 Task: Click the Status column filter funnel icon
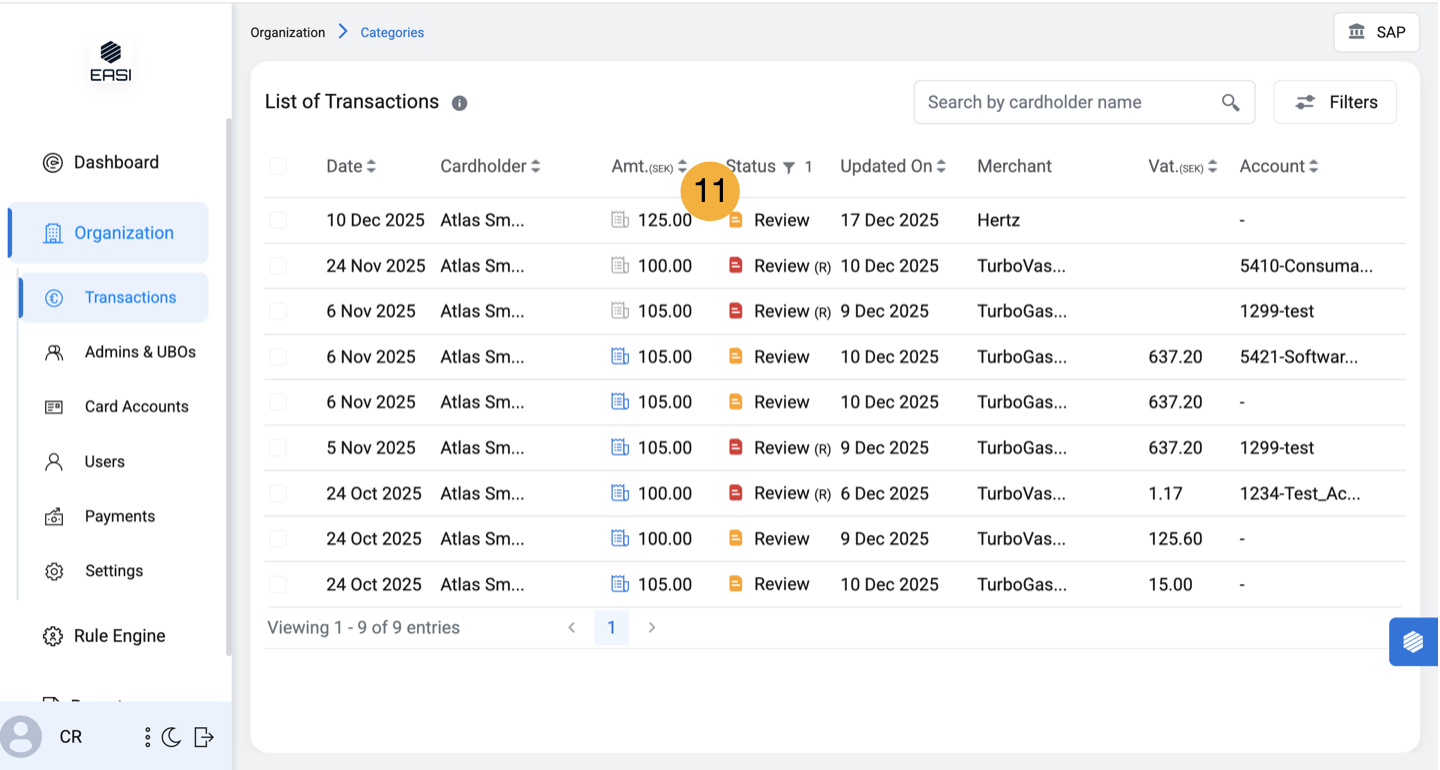point(789,167)
